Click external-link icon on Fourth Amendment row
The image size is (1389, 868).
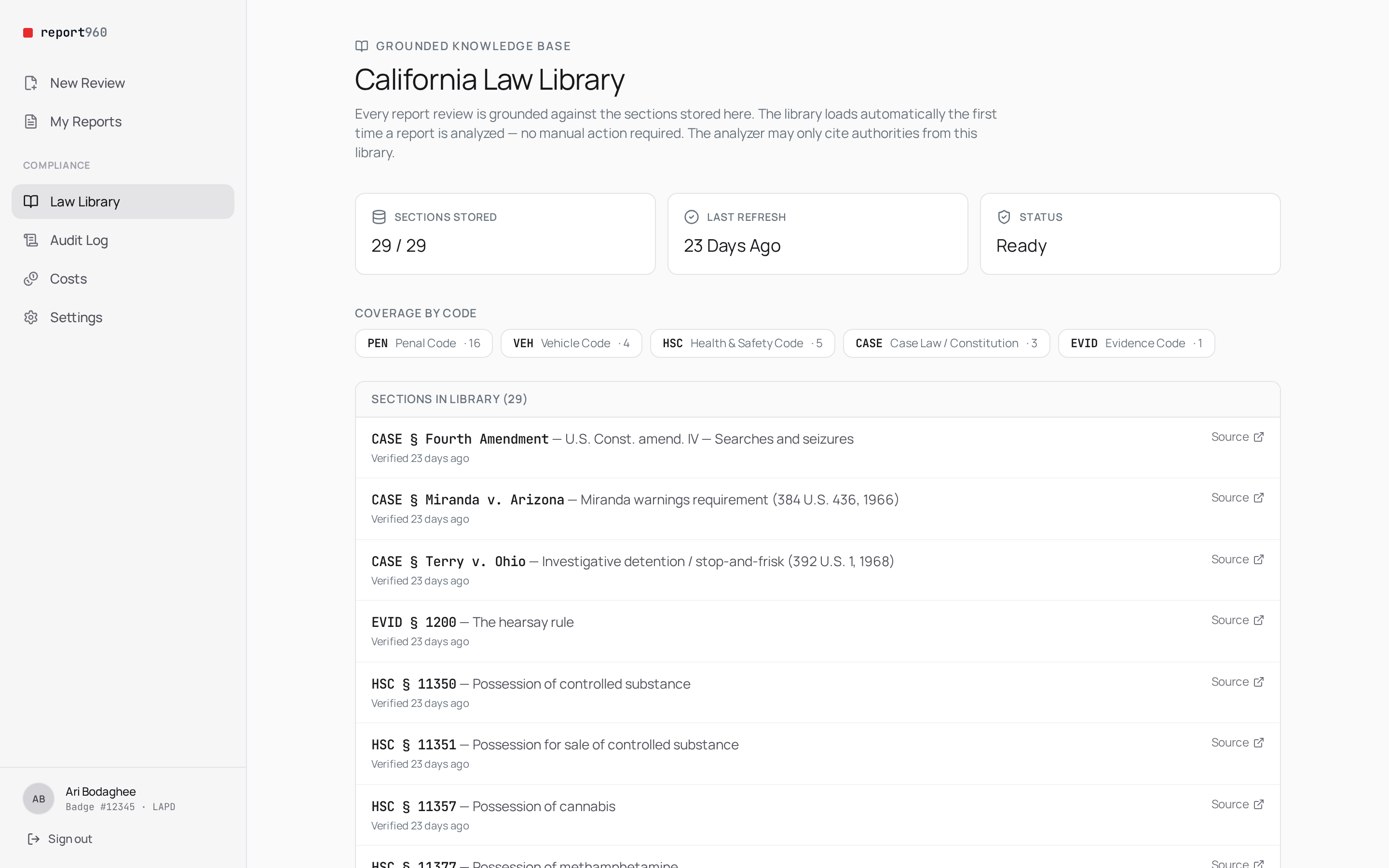click(1259, 437)
